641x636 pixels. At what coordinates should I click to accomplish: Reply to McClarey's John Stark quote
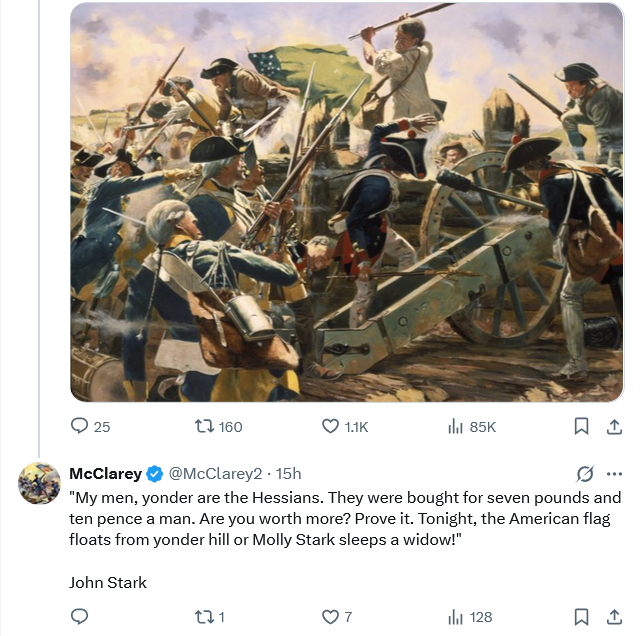tap(79, 616)
